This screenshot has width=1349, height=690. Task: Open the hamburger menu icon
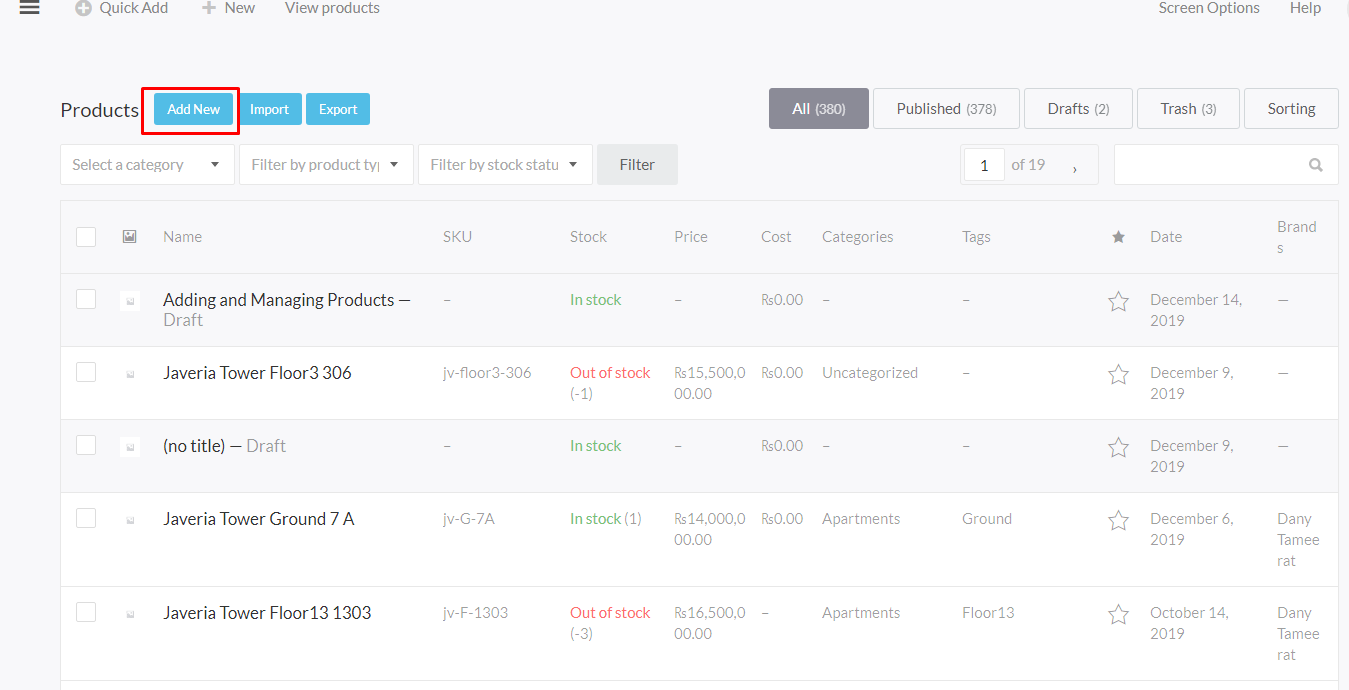click(29, 8)
